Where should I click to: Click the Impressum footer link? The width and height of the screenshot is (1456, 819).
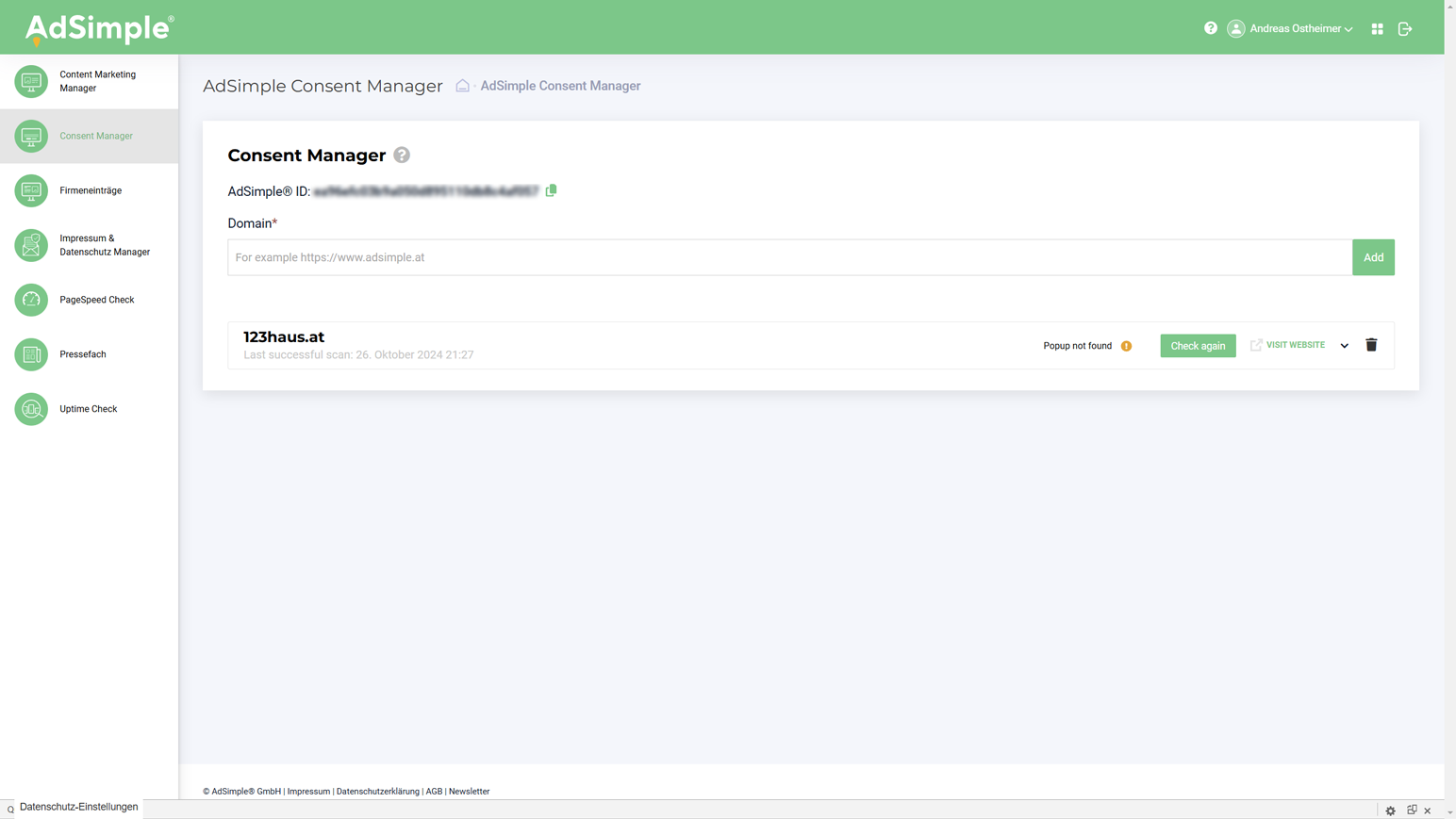point(308,792)
